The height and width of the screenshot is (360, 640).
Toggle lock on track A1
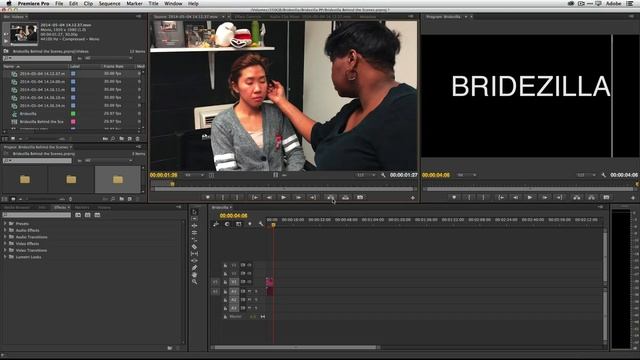[225, 291]
